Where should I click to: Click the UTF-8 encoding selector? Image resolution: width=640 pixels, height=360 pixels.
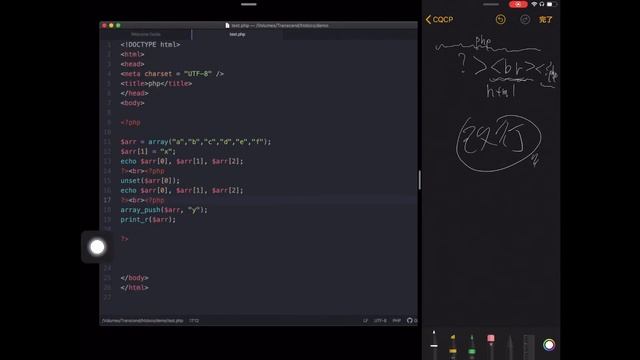(x=380, y=320)
